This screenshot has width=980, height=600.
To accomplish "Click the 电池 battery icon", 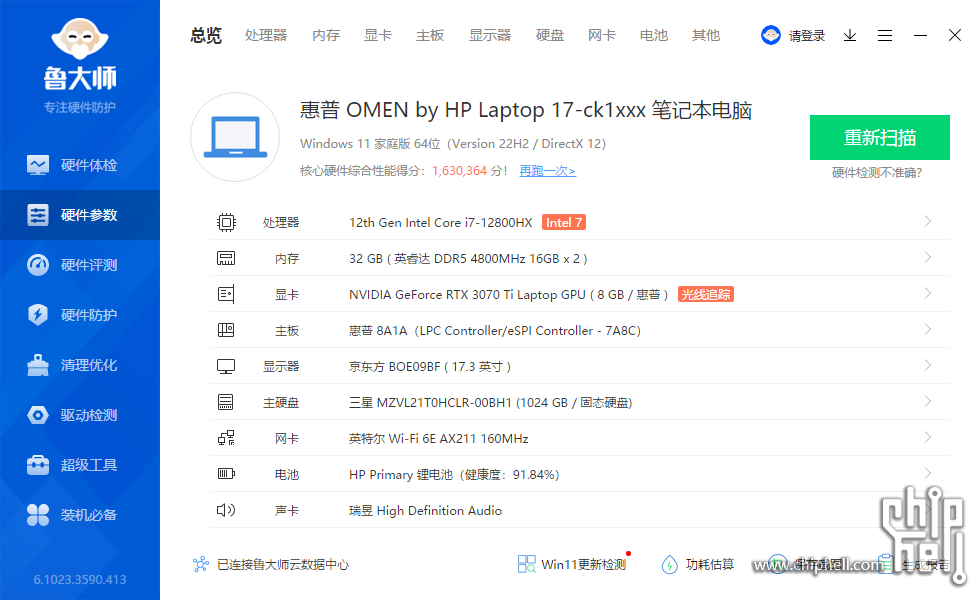I will [226, 474].
